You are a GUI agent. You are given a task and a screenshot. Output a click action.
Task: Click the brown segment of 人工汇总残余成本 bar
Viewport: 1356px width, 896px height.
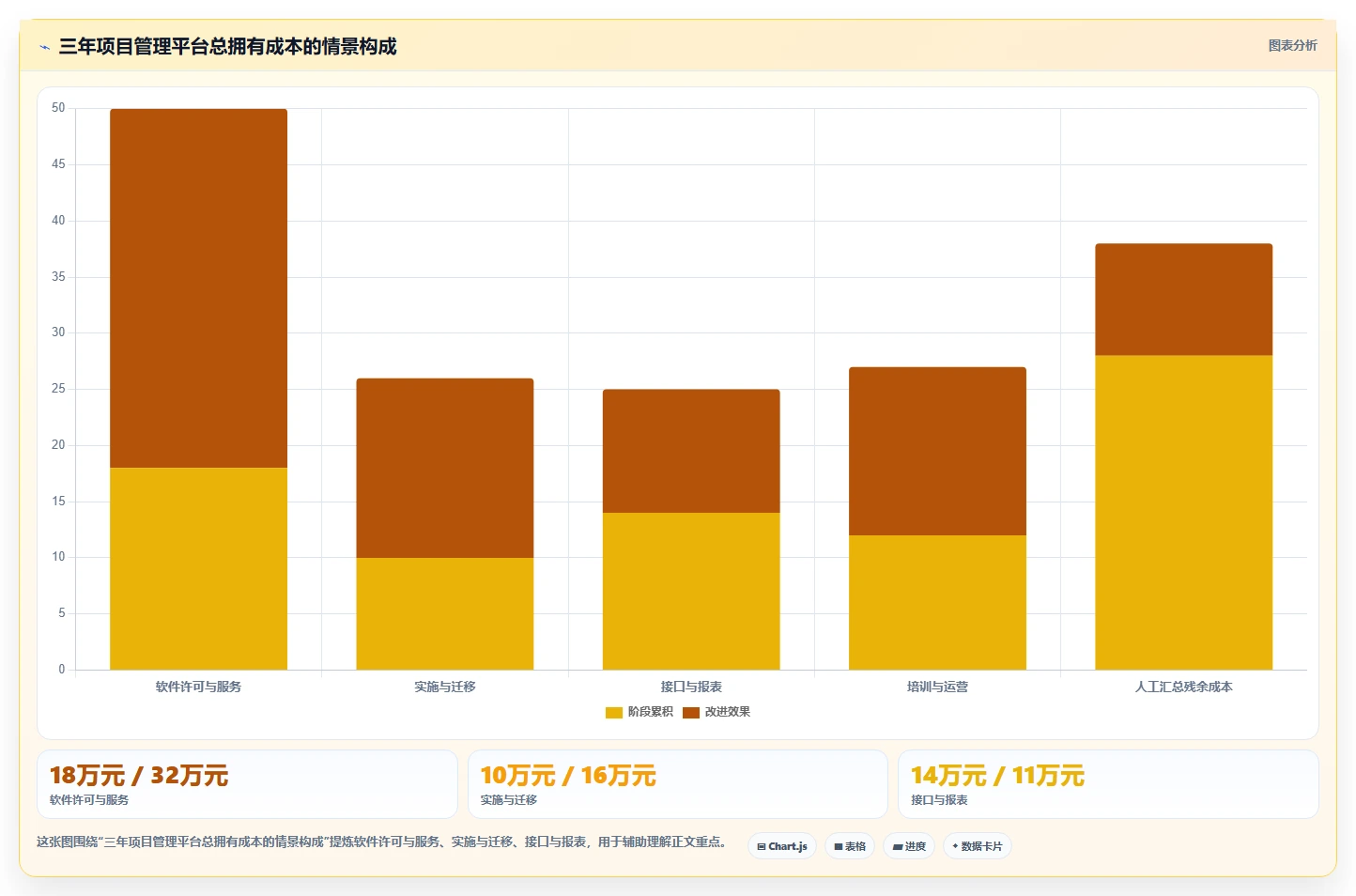[1183, 300]
